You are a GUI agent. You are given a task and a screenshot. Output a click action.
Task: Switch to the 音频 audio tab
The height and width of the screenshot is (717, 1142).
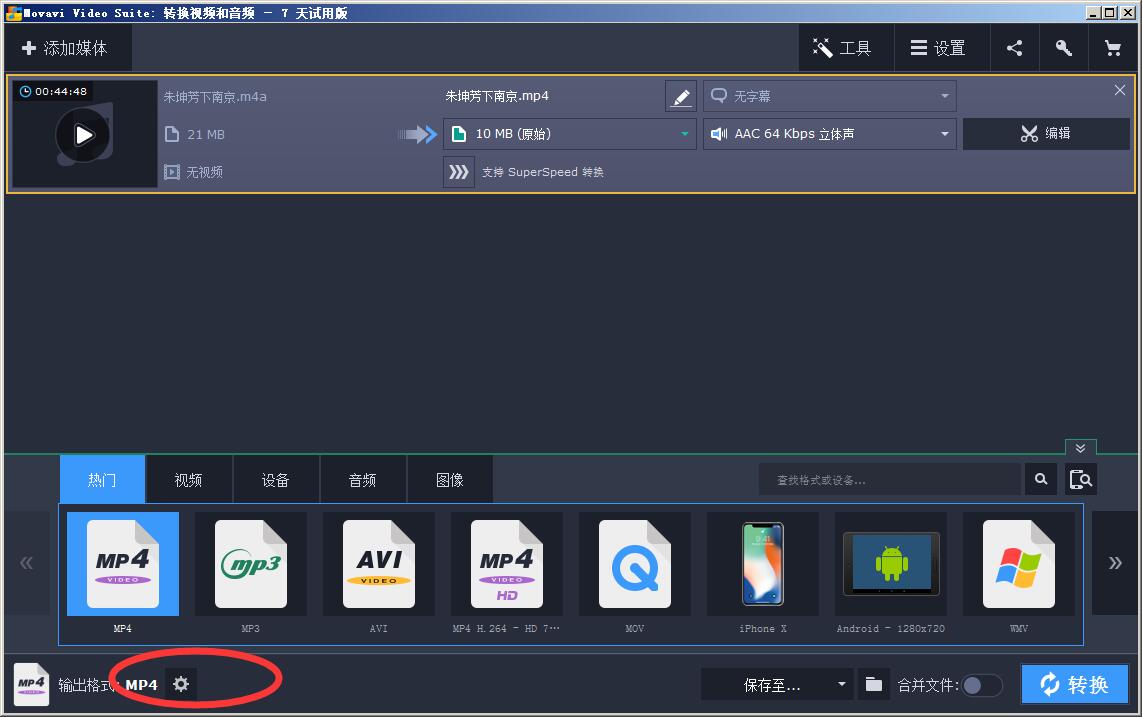click(363, 479)
